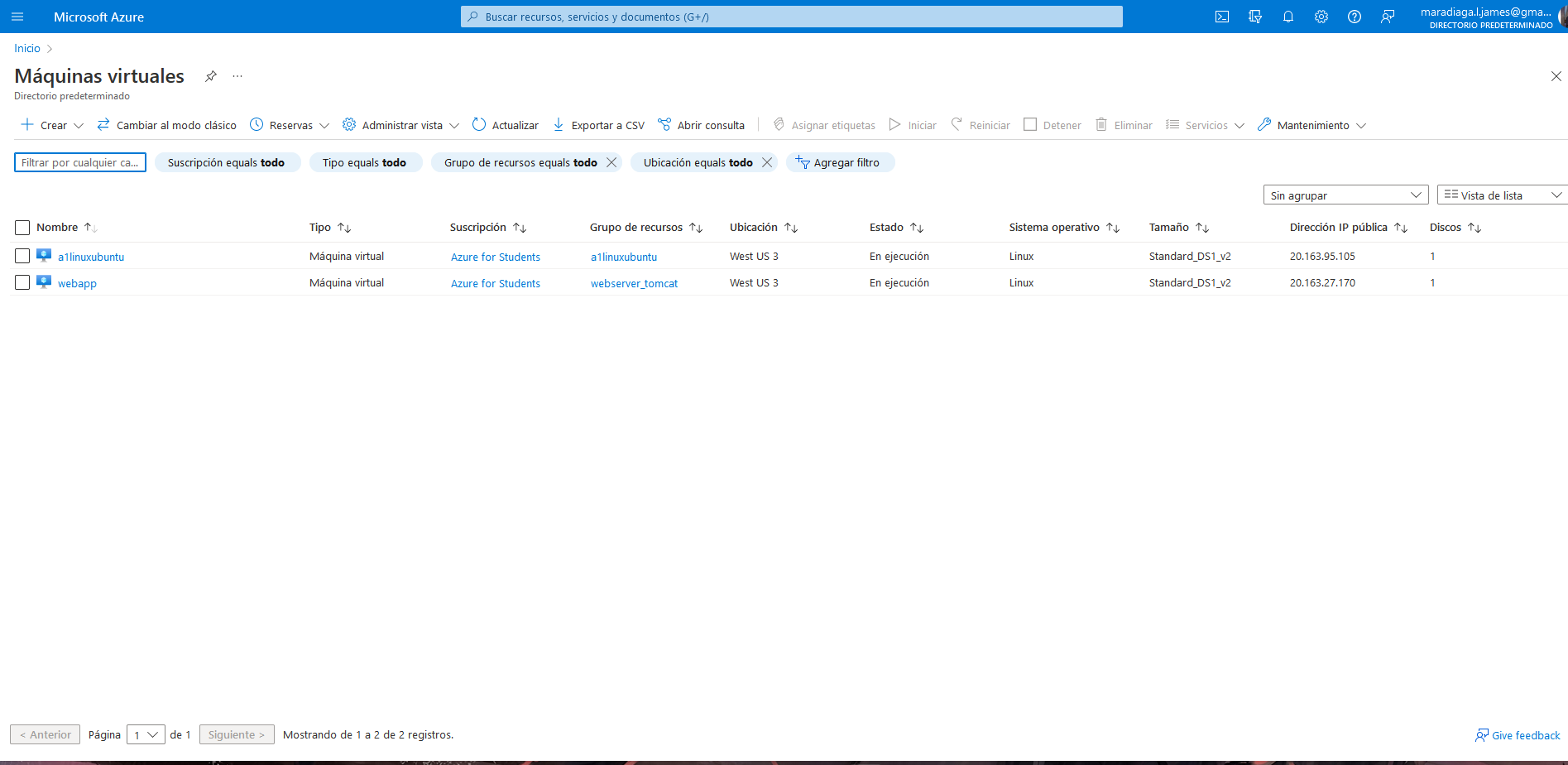
Task: Open the more options ellipsis by the title
Action: (237, 76)
